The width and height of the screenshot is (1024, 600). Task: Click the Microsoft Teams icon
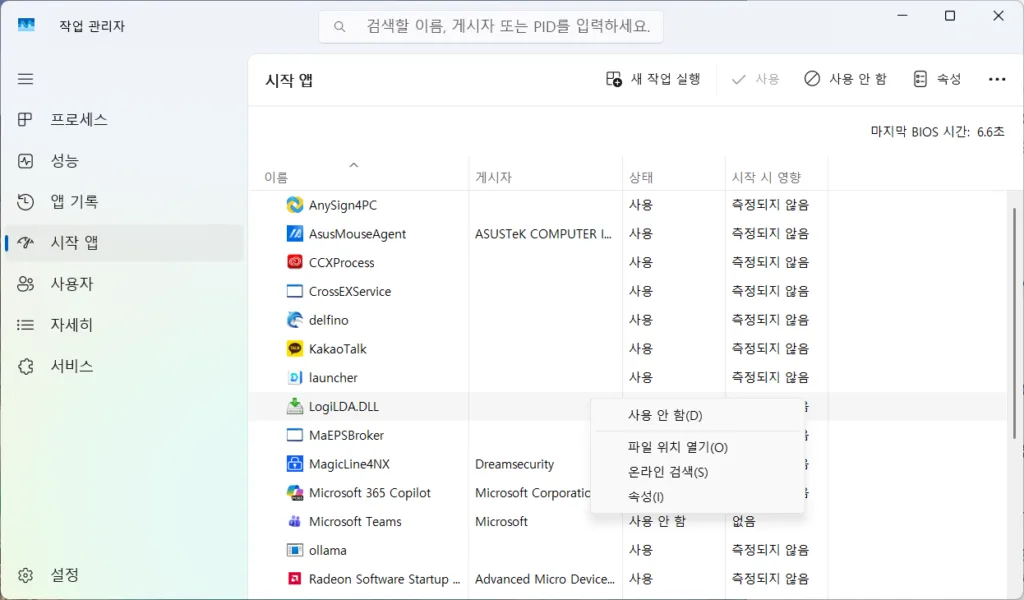click(x=295, y=522)
